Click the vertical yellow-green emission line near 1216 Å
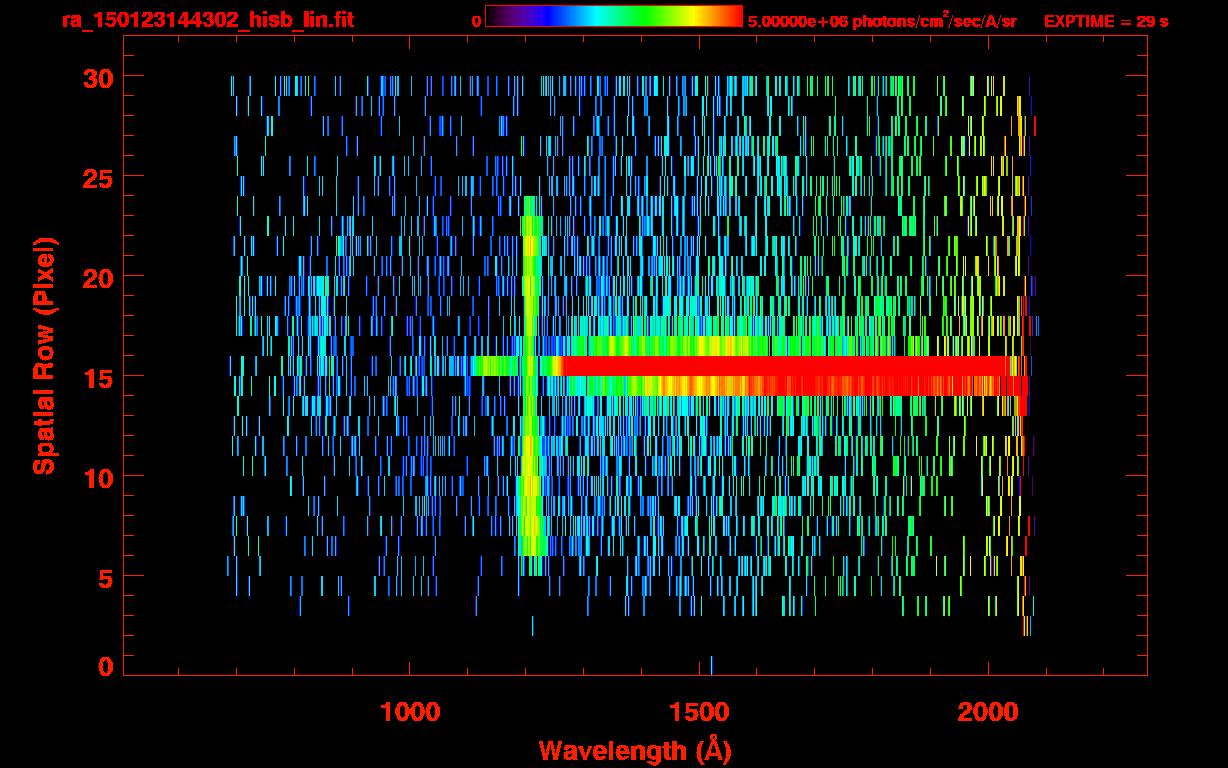This screenshot has width=1228, height=768. [x=532, y=385]
